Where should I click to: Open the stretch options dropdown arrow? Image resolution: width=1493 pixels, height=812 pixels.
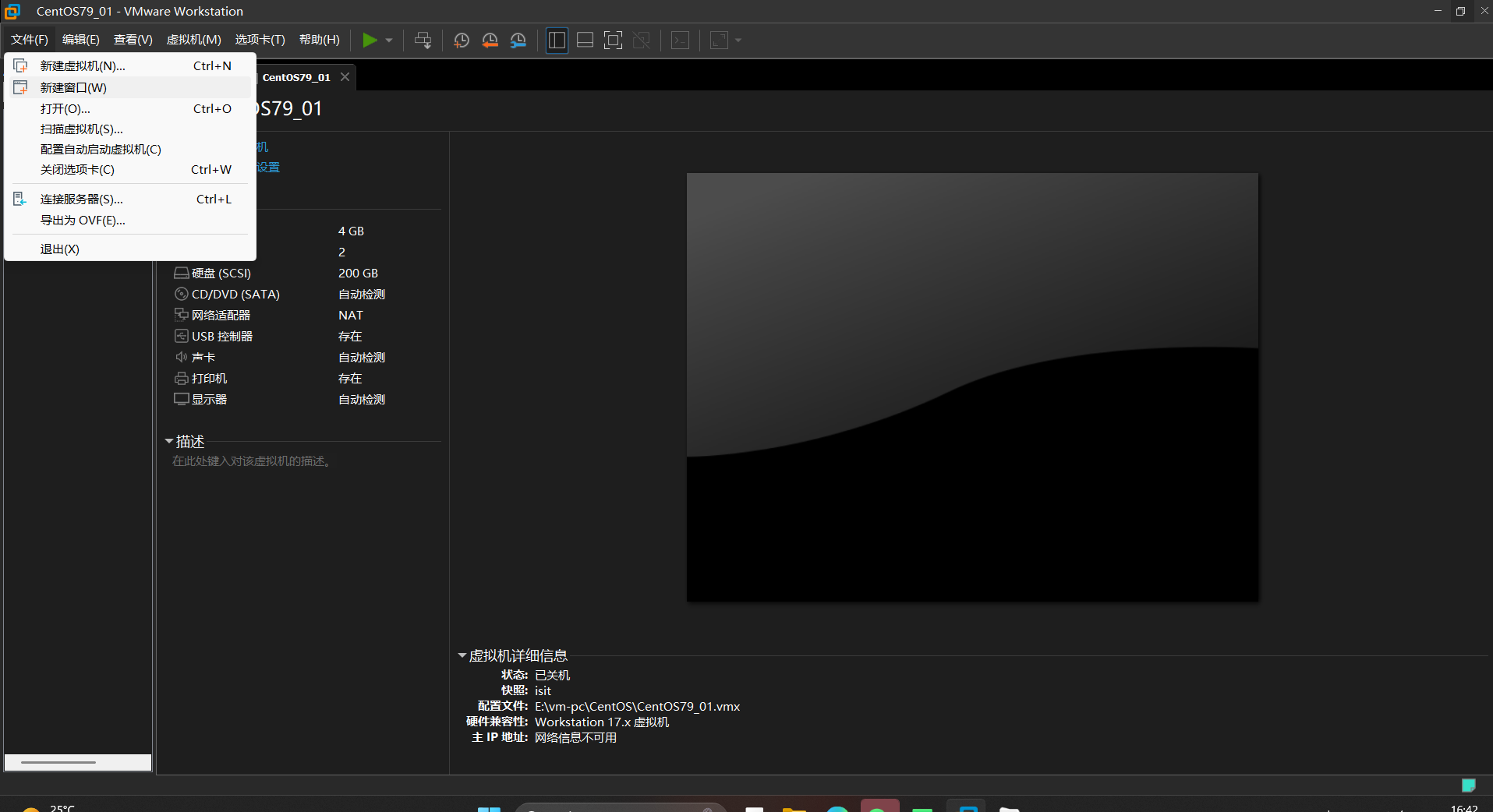point(738,41)
